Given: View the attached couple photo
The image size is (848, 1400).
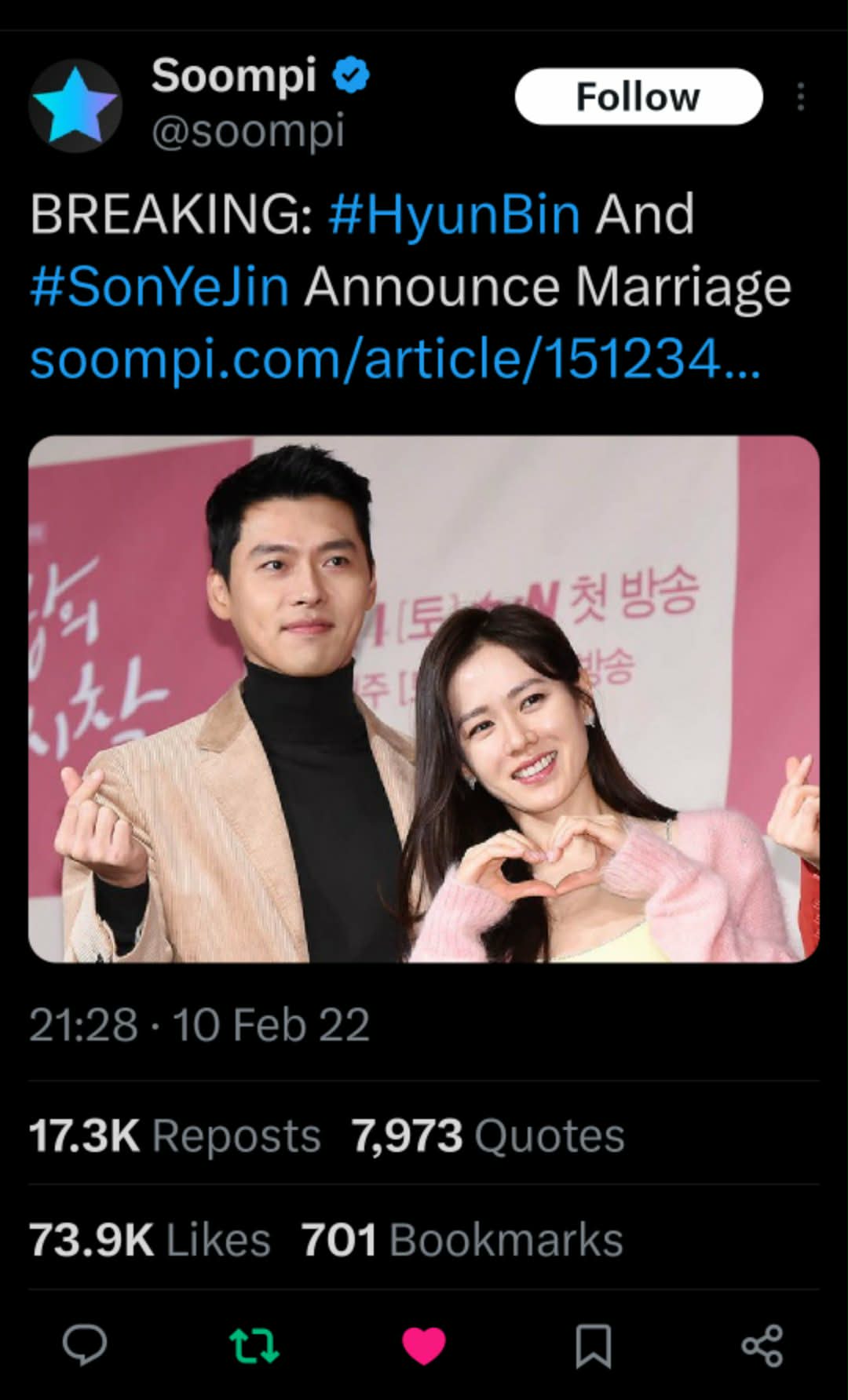Looking at the screenshot, I should pos(424,699).
